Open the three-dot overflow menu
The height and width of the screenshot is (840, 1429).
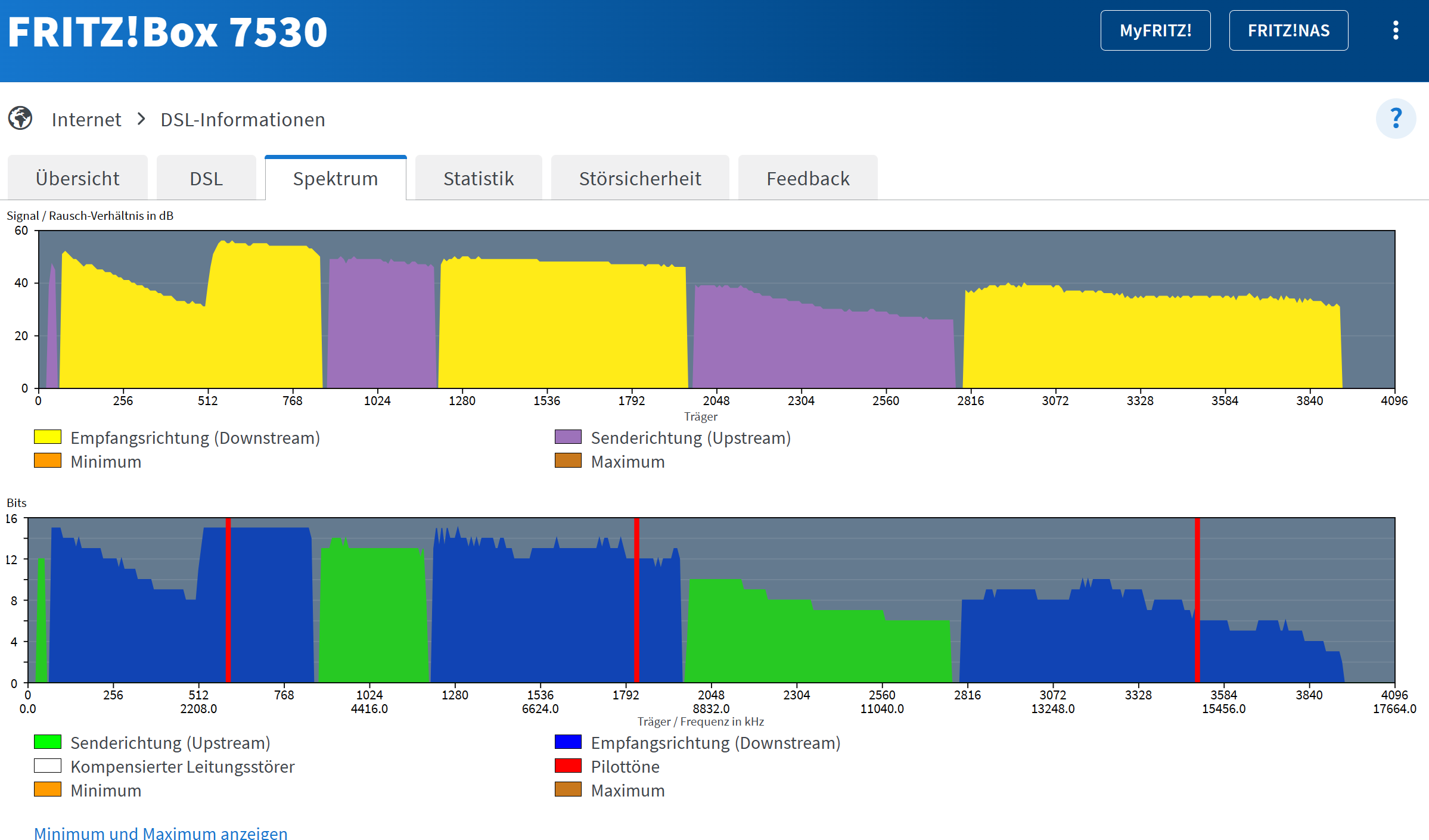coord(1396,30)
